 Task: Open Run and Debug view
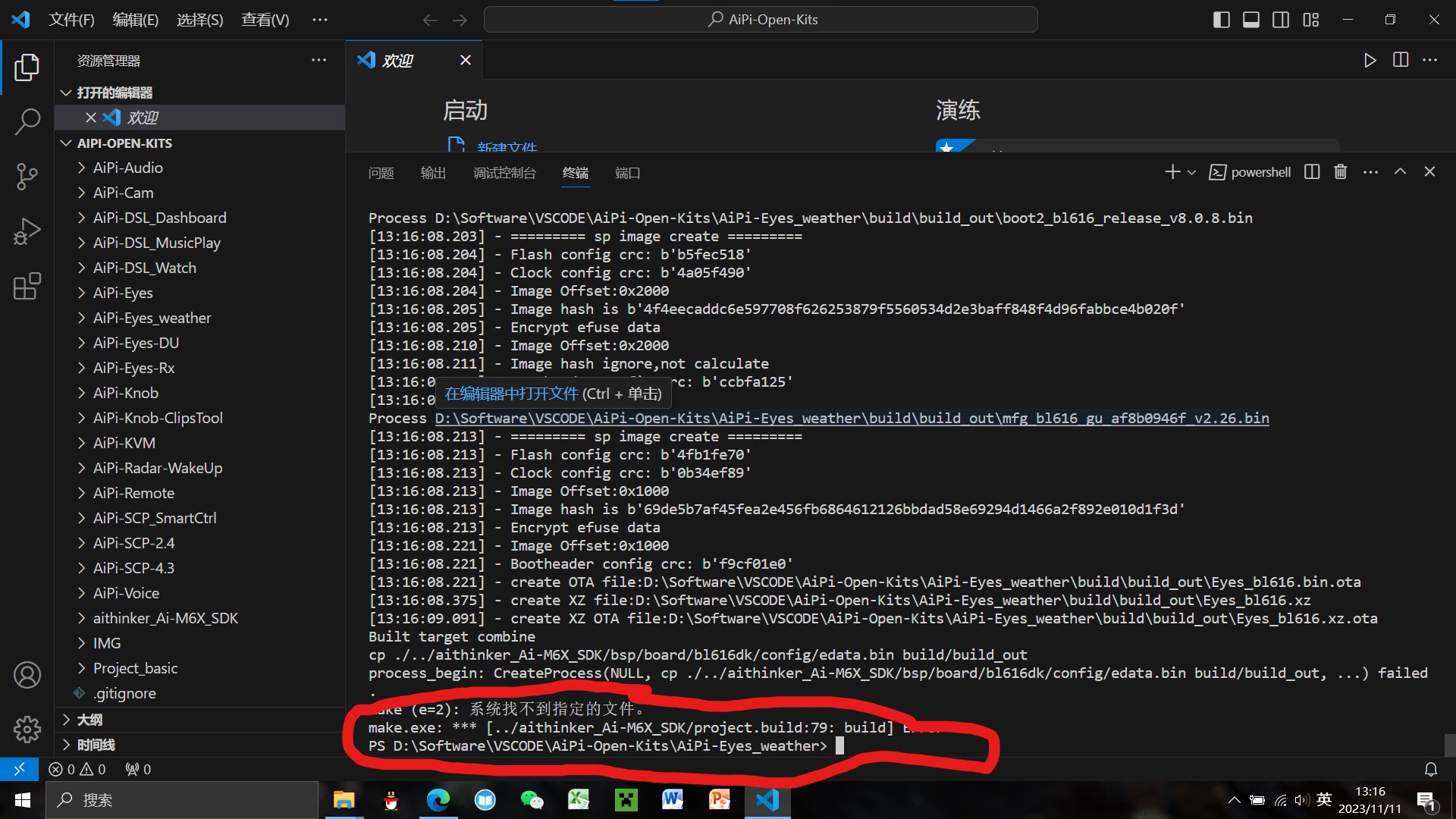[x=27, y=231]
